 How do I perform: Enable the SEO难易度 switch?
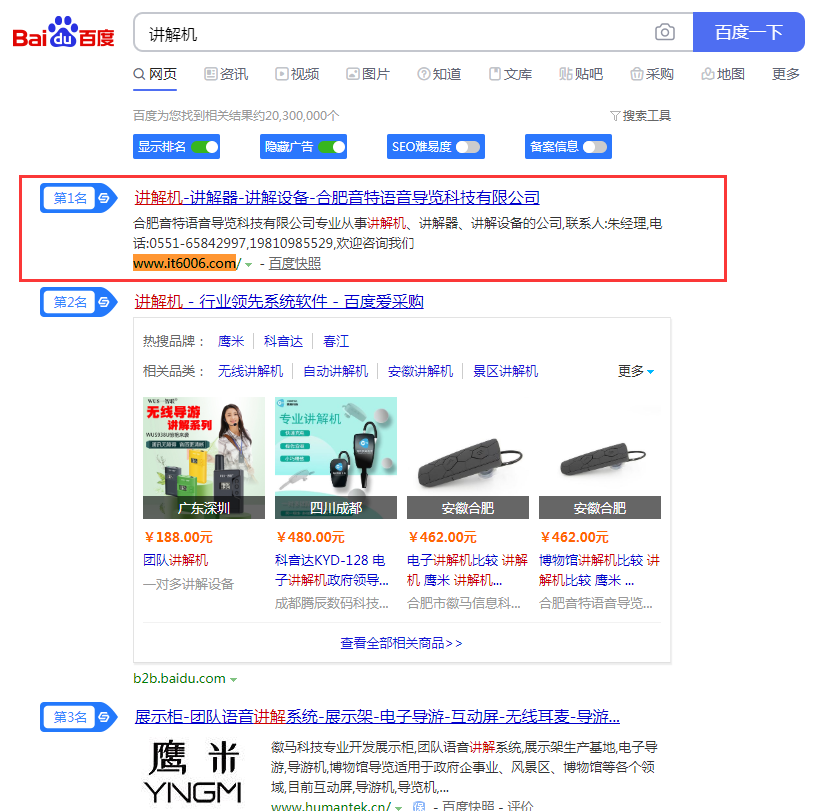click(x=468, y=147)
